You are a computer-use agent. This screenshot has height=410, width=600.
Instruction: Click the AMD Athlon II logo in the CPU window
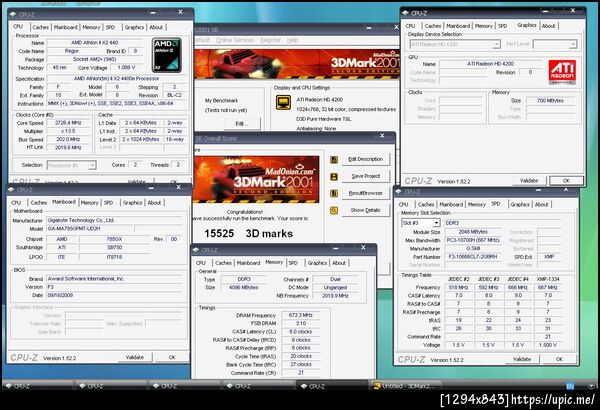tap(166, 55)
